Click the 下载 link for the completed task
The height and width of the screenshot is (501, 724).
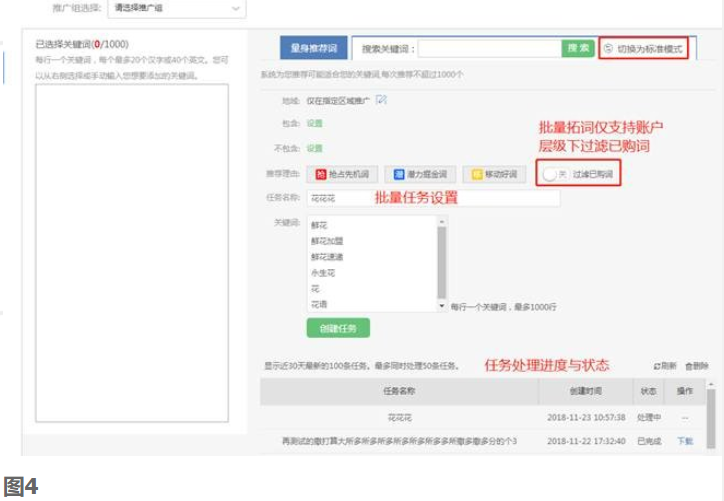click(685, 441)
